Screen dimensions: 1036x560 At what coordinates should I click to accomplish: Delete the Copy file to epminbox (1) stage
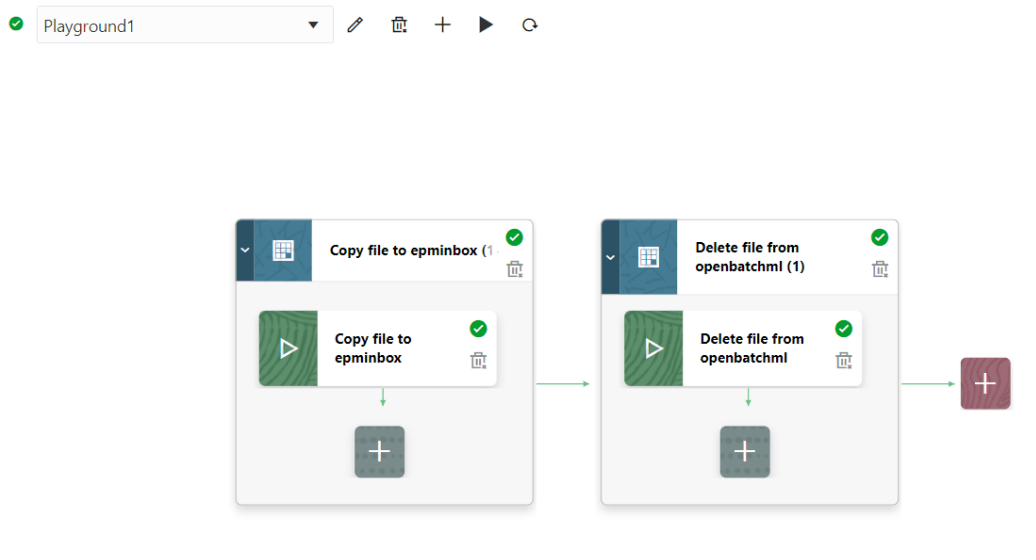514,269
